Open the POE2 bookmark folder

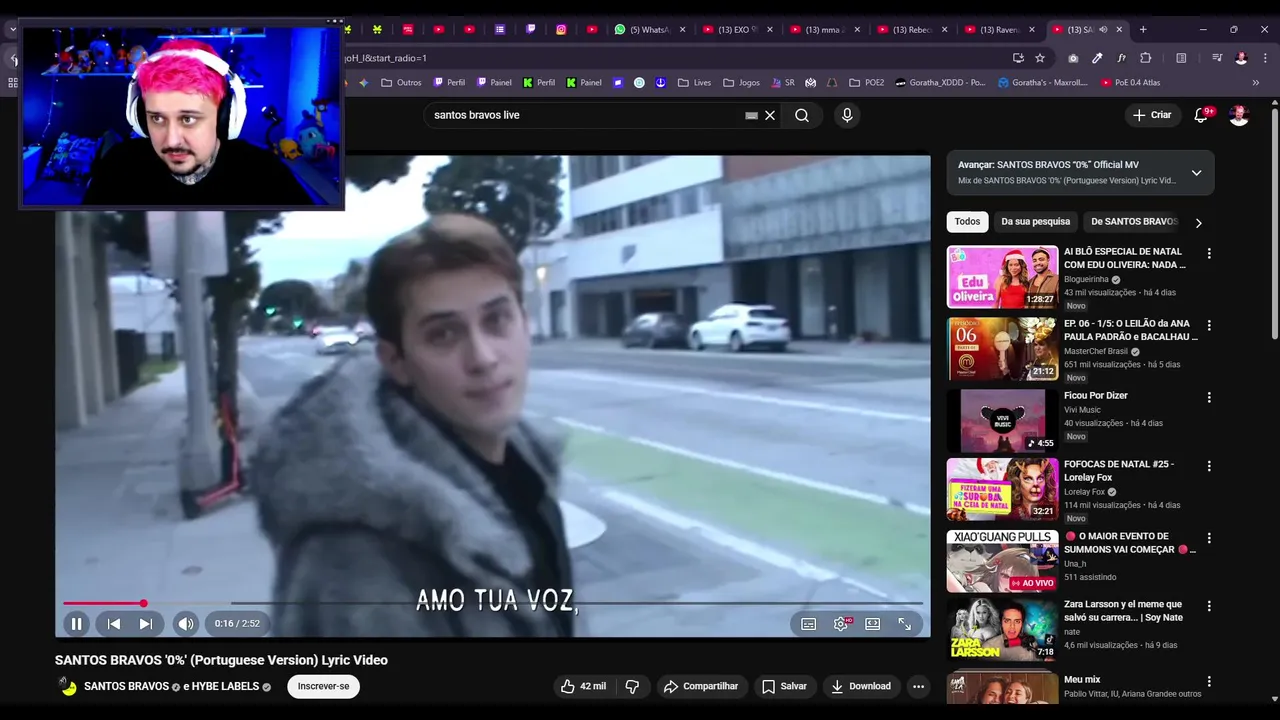tap(866, 83)
